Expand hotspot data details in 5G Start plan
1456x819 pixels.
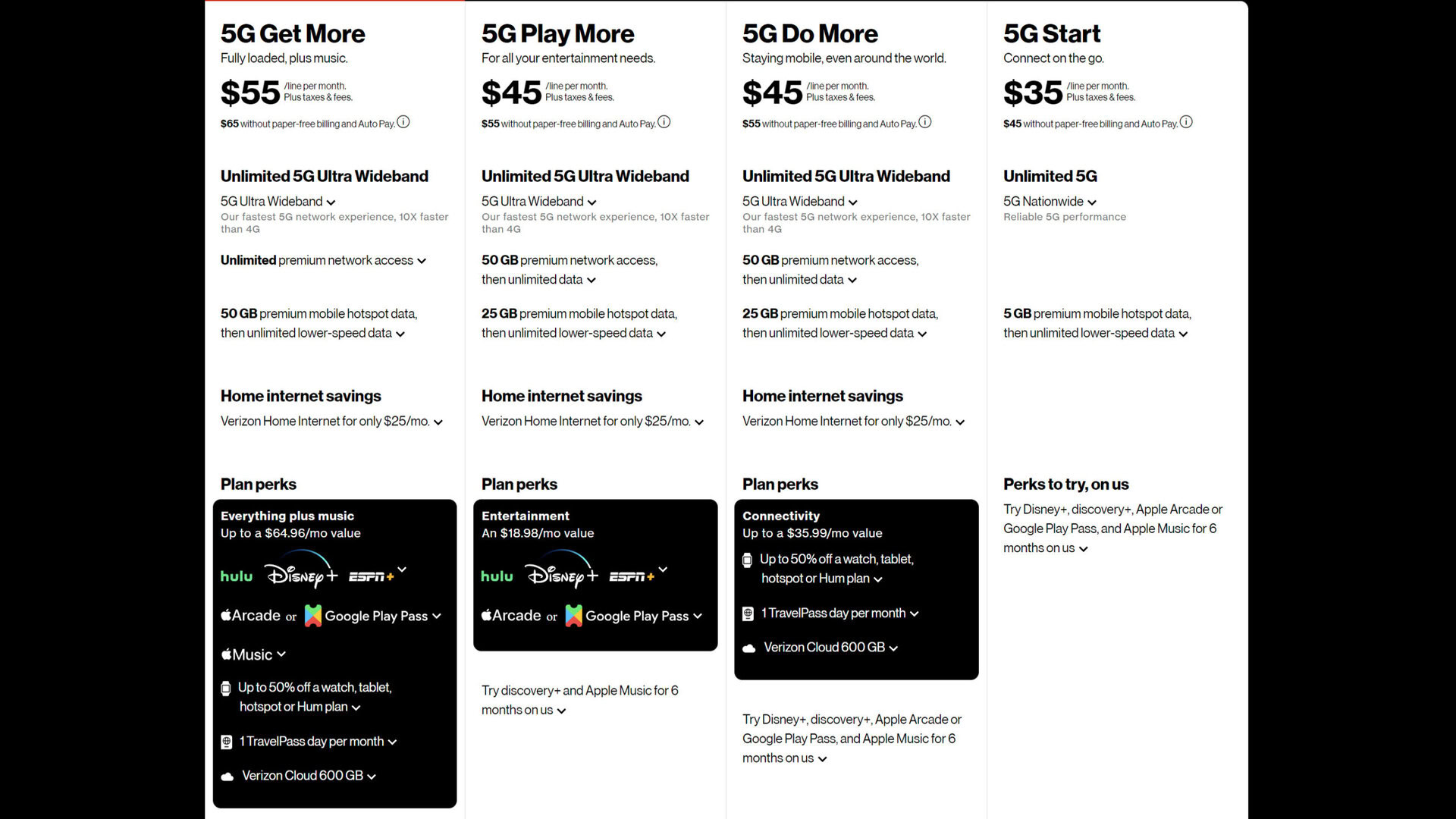point(1184,333)
